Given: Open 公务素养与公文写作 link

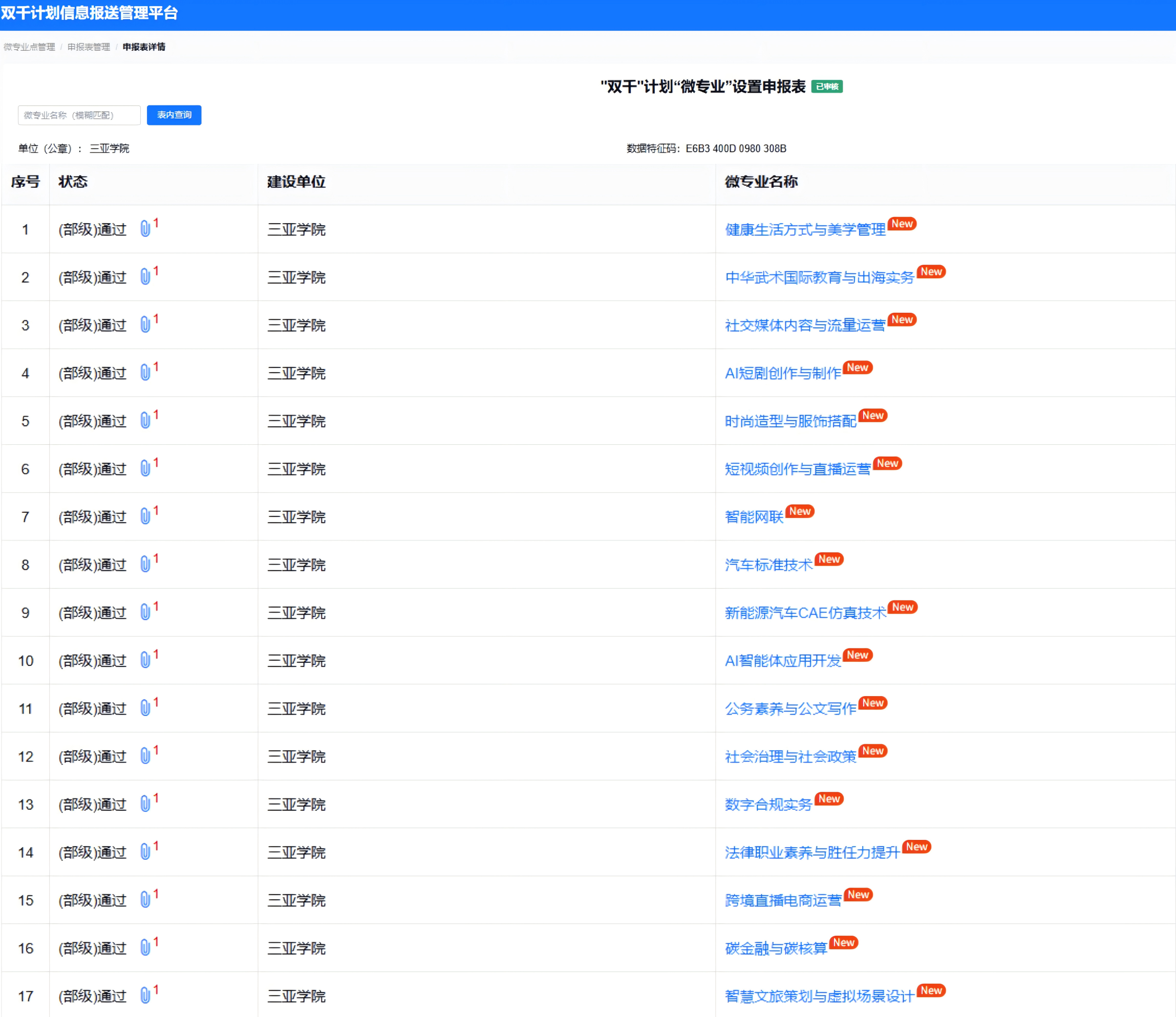Looking at the screenshot, I should point(790,709).
